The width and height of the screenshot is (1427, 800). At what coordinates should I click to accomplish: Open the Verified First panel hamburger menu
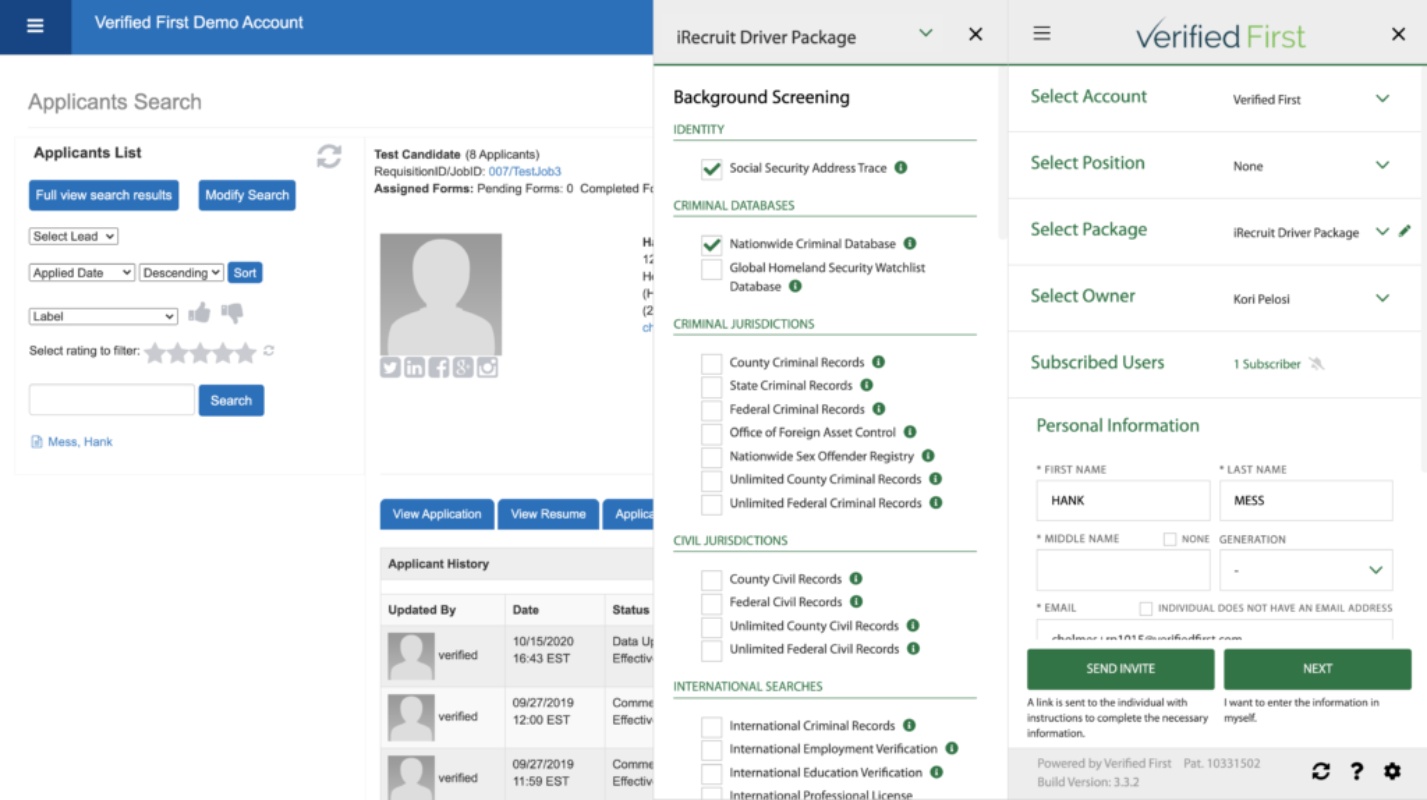(x=1042, y=33)
